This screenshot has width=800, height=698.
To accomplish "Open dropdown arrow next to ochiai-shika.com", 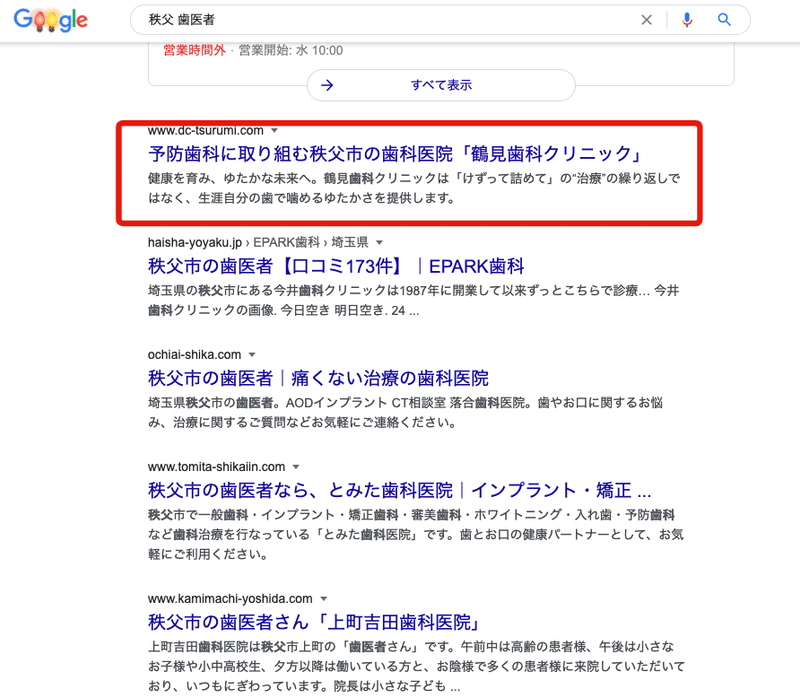I will pos(252,355).
